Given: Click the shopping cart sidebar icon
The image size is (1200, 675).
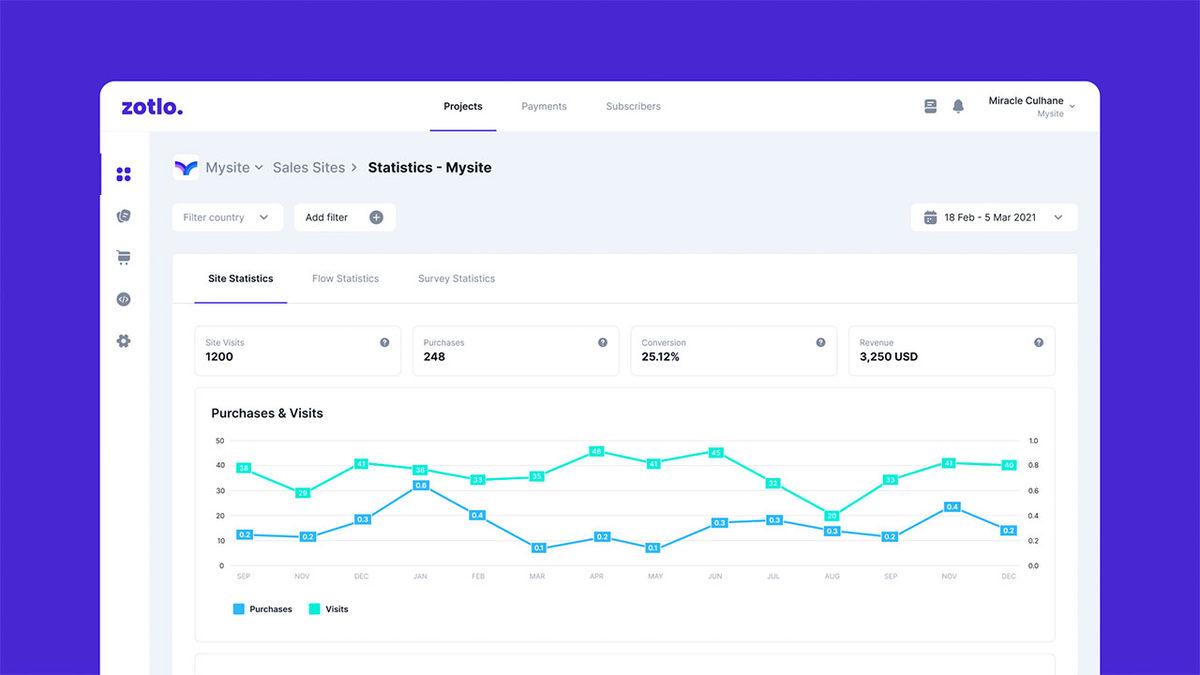Looking at the screenshot, I should pos(124,258).
